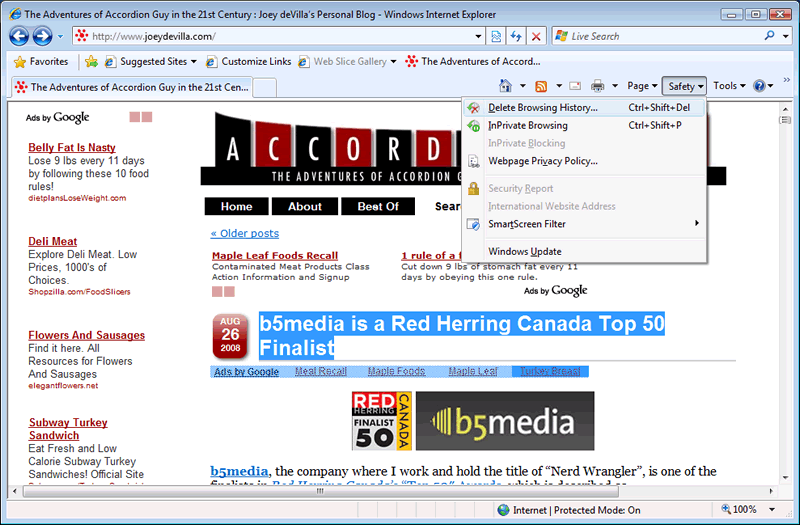Open the Maple Leaf Foods Recall ad
This screenshot has width=800, height=525.
[275, 256]
